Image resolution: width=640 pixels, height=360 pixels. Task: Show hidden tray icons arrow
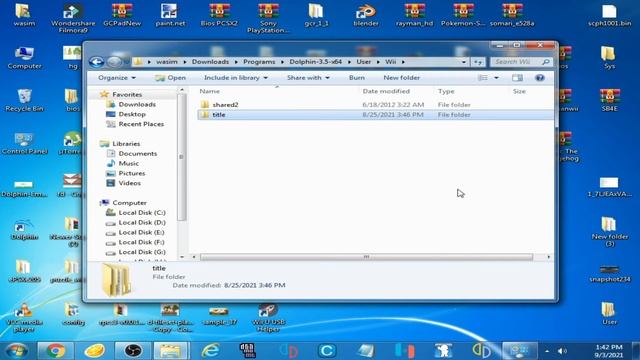point(547,351)
